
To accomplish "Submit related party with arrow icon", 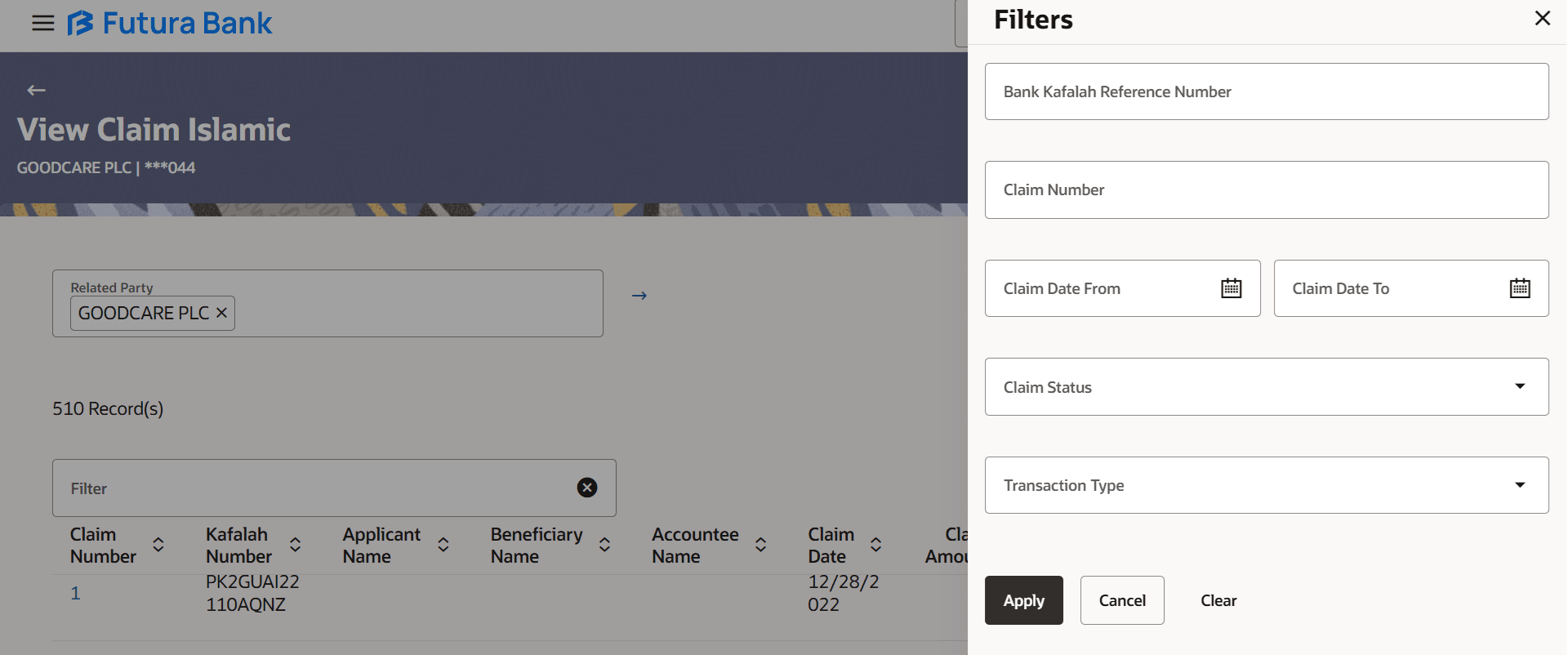I will click(x=639, y=296).
